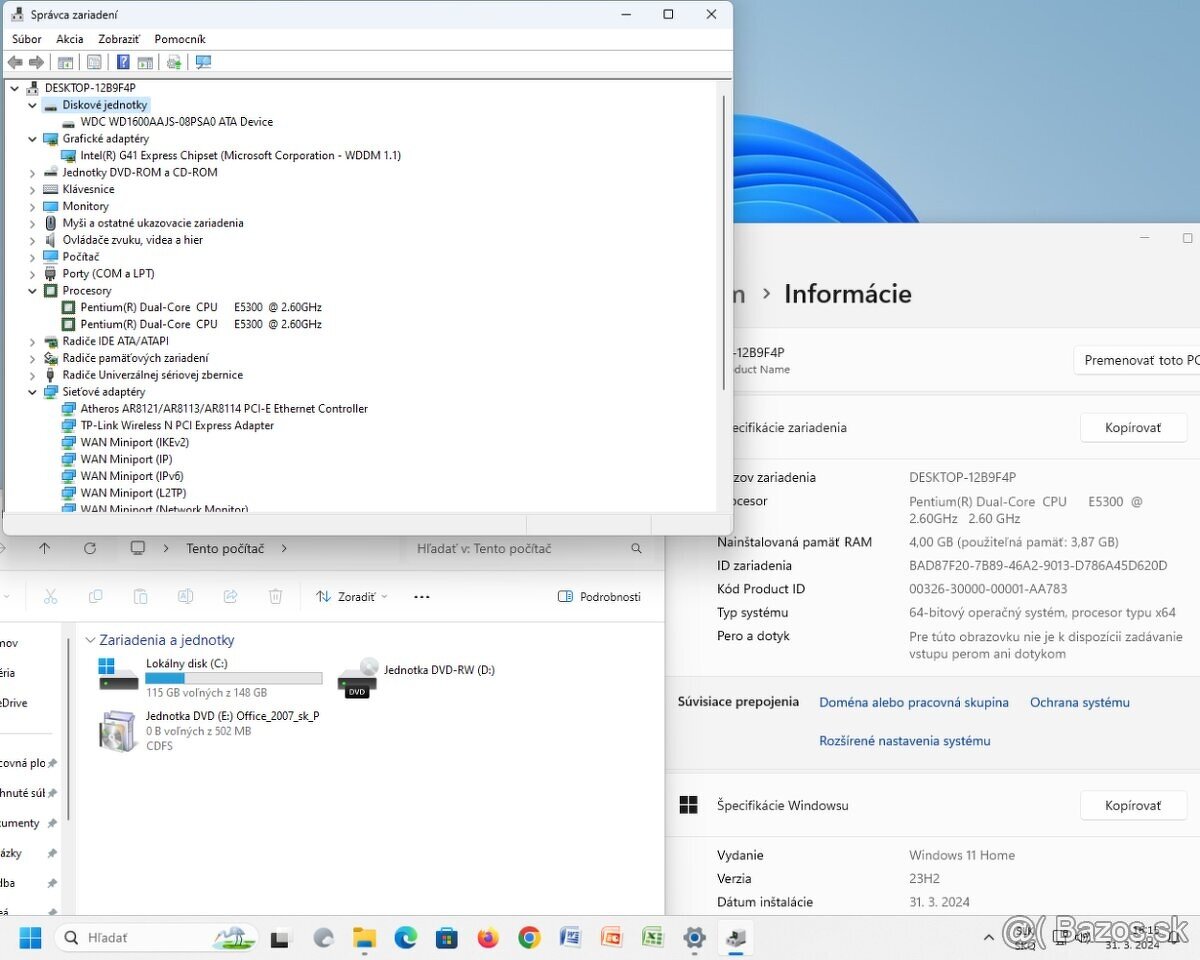Open the Zobraziť menu

pyautogui.click(x=118, y=39)
